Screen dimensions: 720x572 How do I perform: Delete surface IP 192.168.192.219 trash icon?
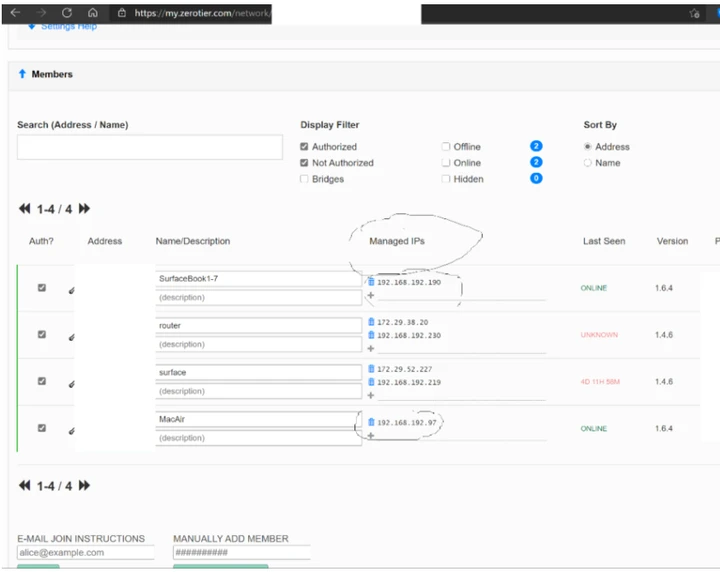coord(371,381)
